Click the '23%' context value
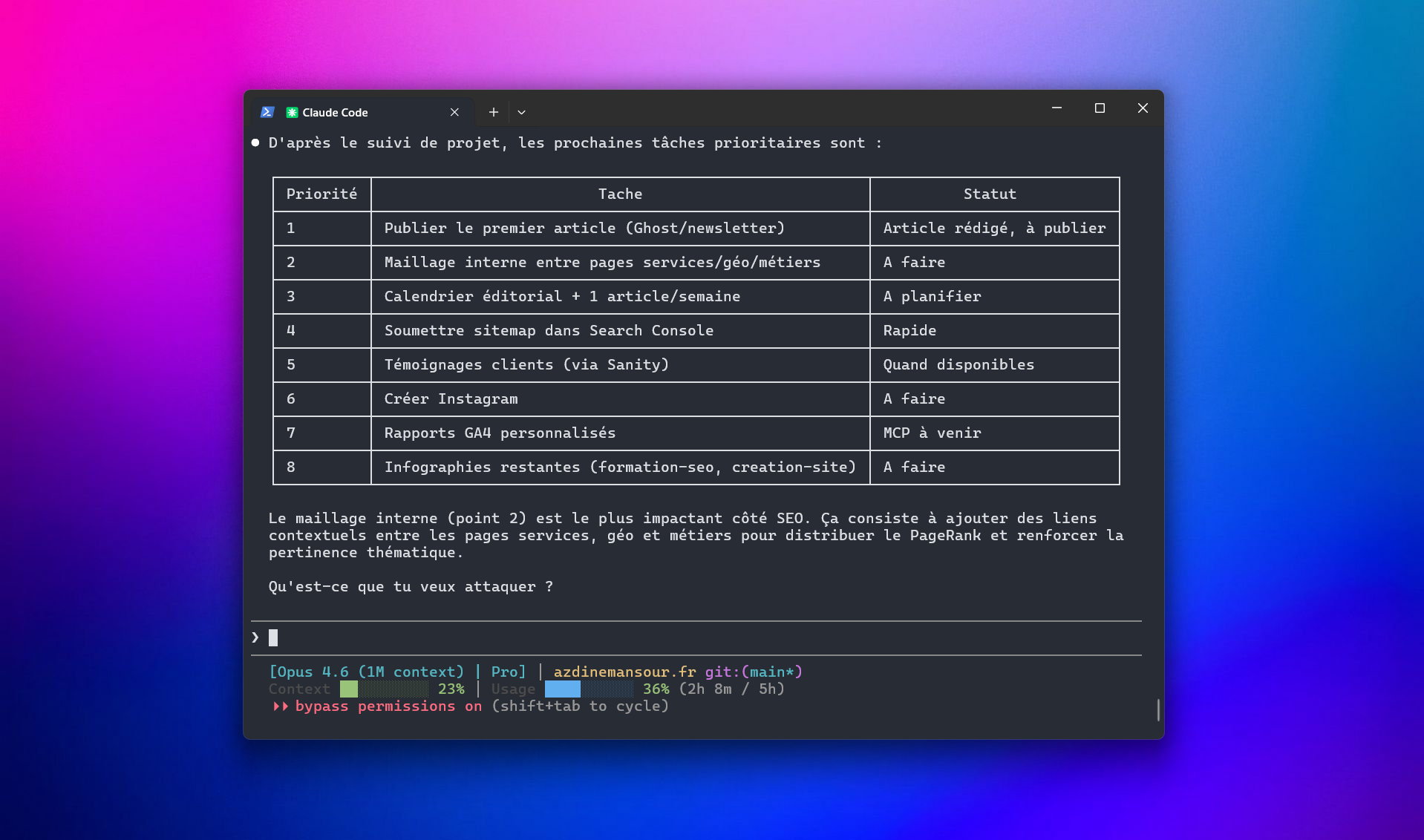1424x840 pixels. click(x=451, y=689)
